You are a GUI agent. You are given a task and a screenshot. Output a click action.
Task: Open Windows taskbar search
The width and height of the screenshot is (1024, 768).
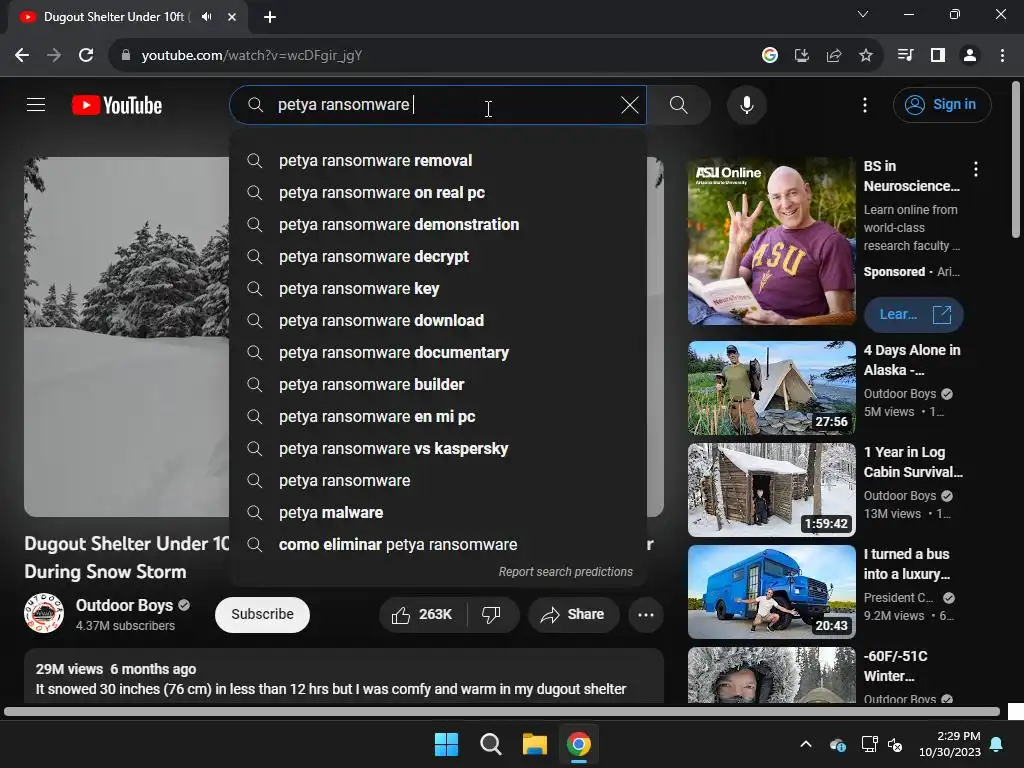[x=490, y=744]
